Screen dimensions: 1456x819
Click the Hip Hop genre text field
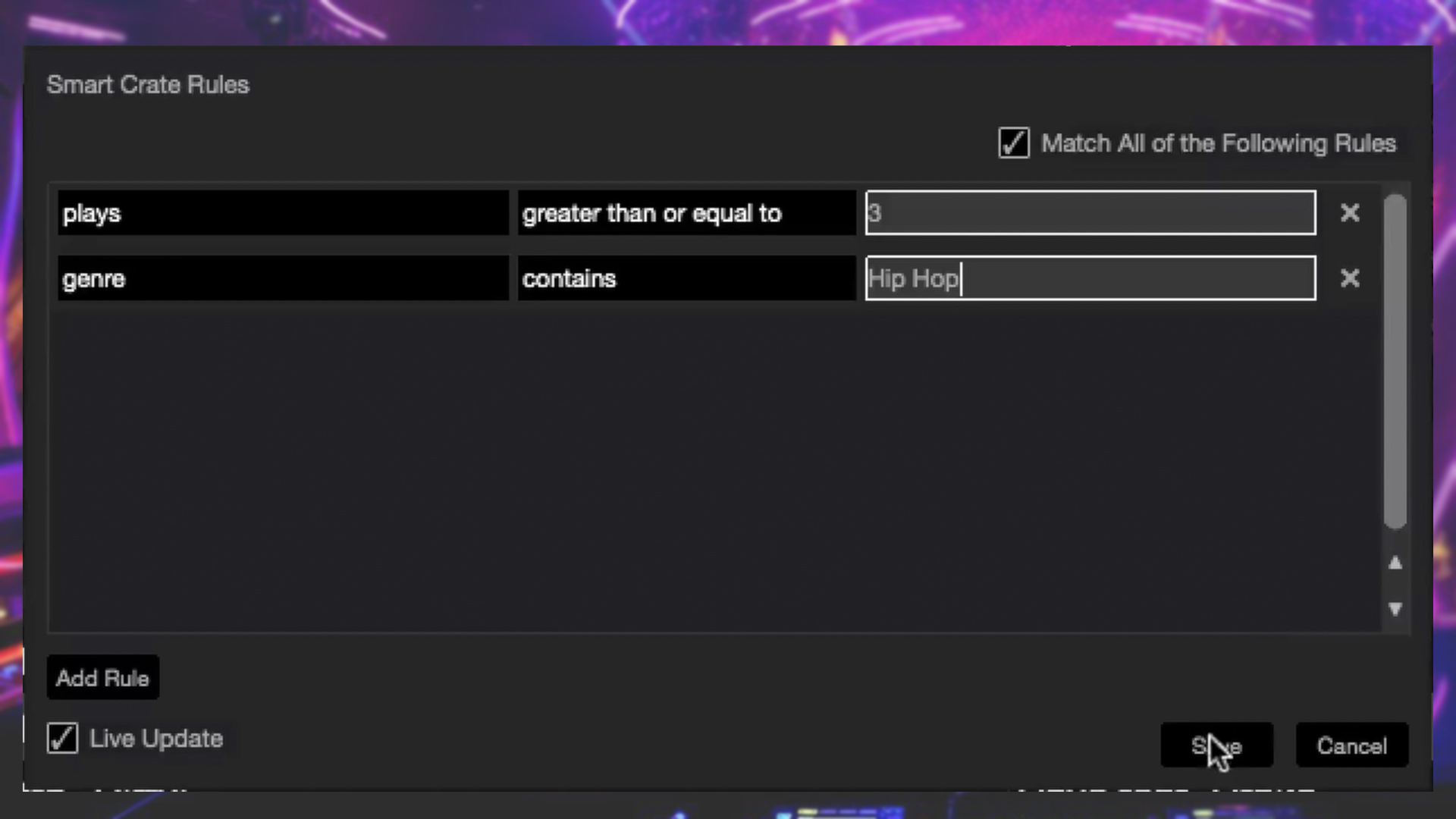pos(1090,278)
